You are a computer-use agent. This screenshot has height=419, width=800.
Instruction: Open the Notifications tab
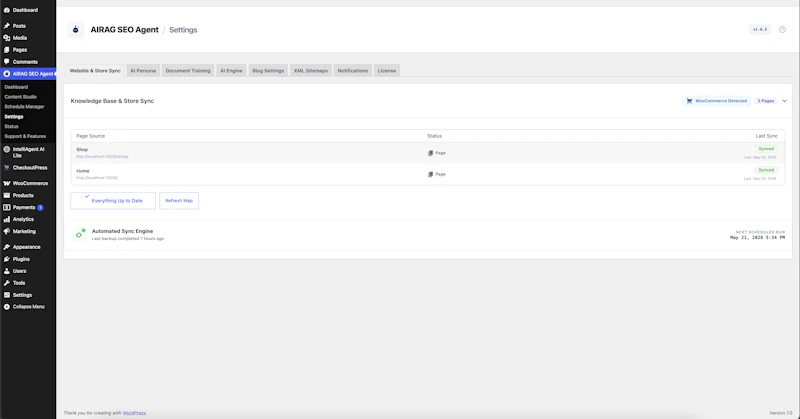(353, 71)
